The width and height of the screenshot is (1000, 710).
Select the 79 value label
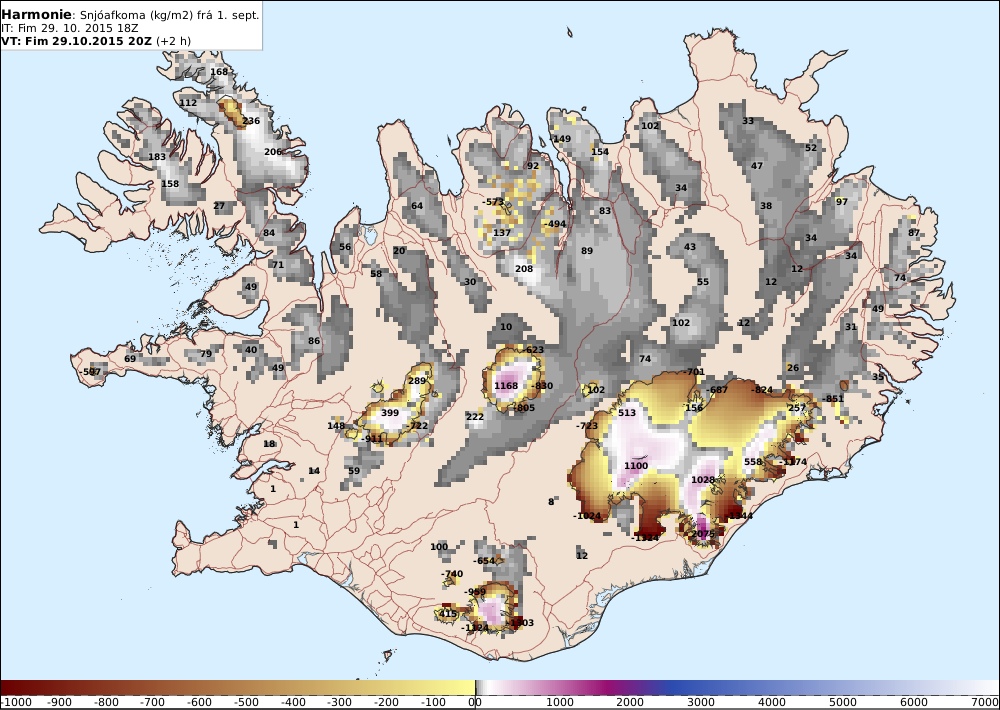pyautogui.click(x=206, y=353)
